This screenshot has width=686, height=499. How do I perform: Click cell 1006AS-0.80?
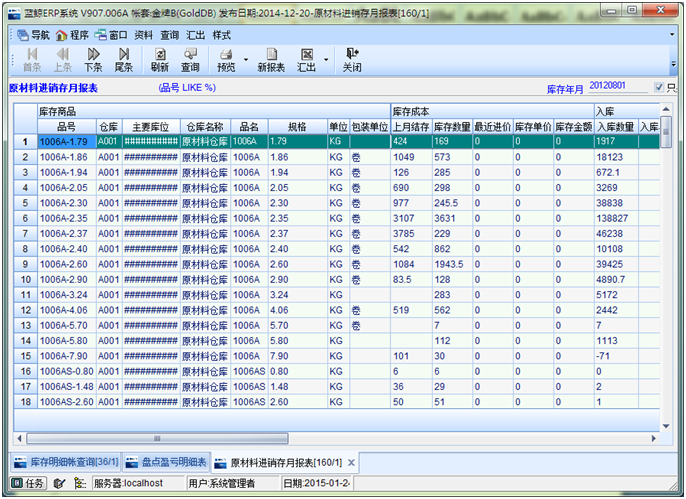click(66, 371)
